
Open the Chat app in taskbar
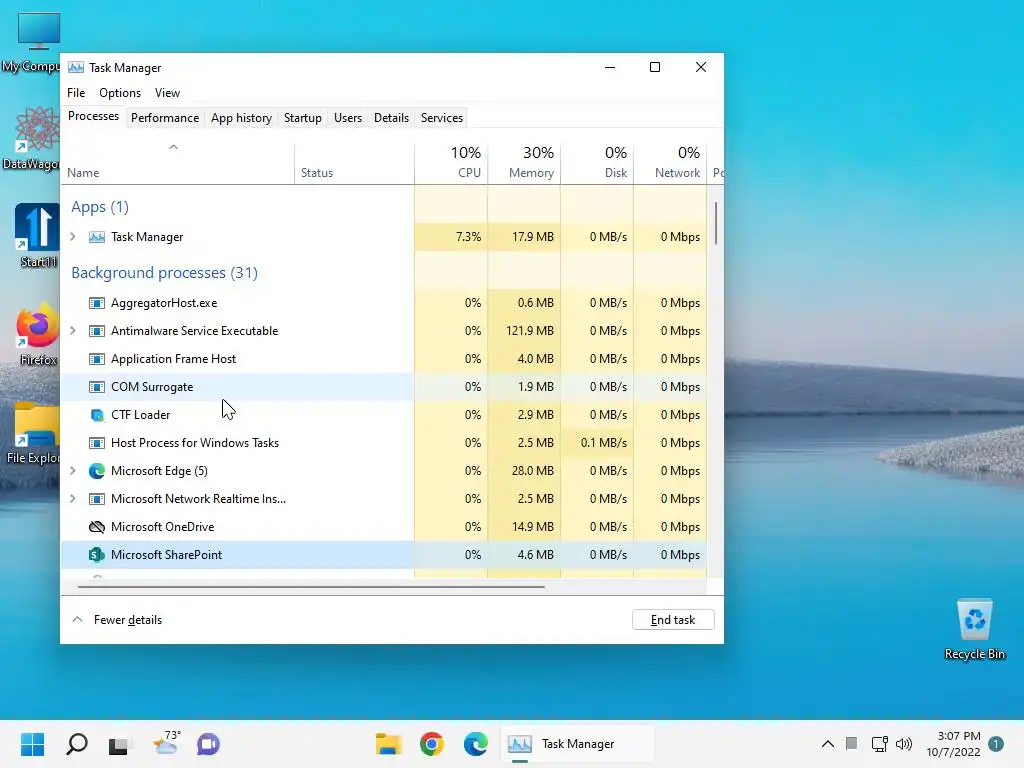pos(208,744)
